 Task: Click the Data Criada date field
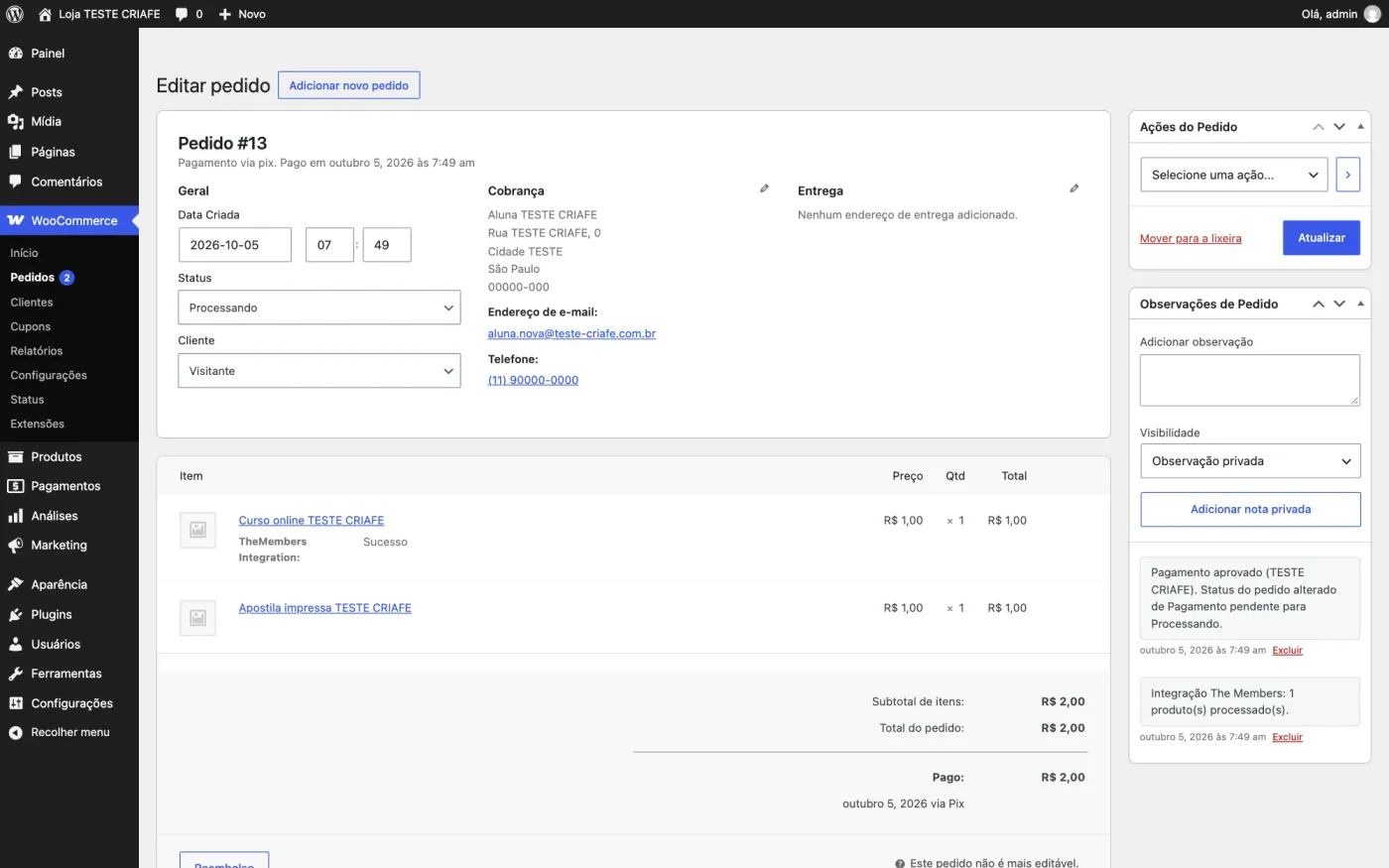pos(235,245)
